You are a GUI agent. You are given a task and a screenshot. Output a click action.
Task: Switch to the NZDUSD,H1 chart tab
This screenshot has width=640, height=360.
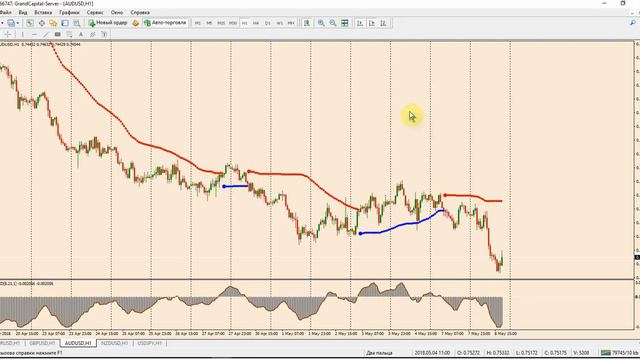(114, 343)
